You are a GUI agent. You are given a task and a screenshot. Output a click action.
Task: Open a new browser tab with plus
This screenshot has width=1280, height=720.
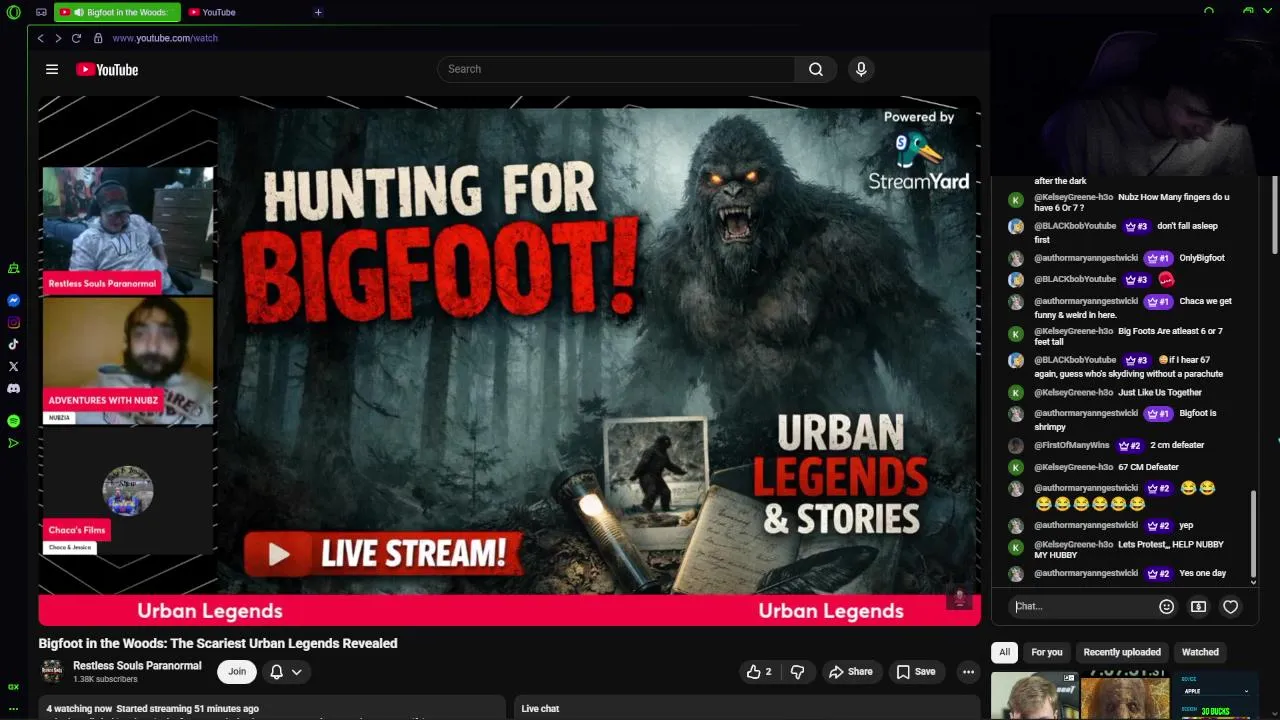(x=318, y=12)
